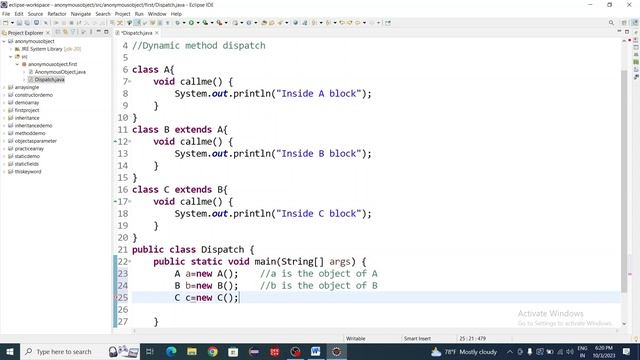Click the editor vertical scrollbar

click(624, 182)
